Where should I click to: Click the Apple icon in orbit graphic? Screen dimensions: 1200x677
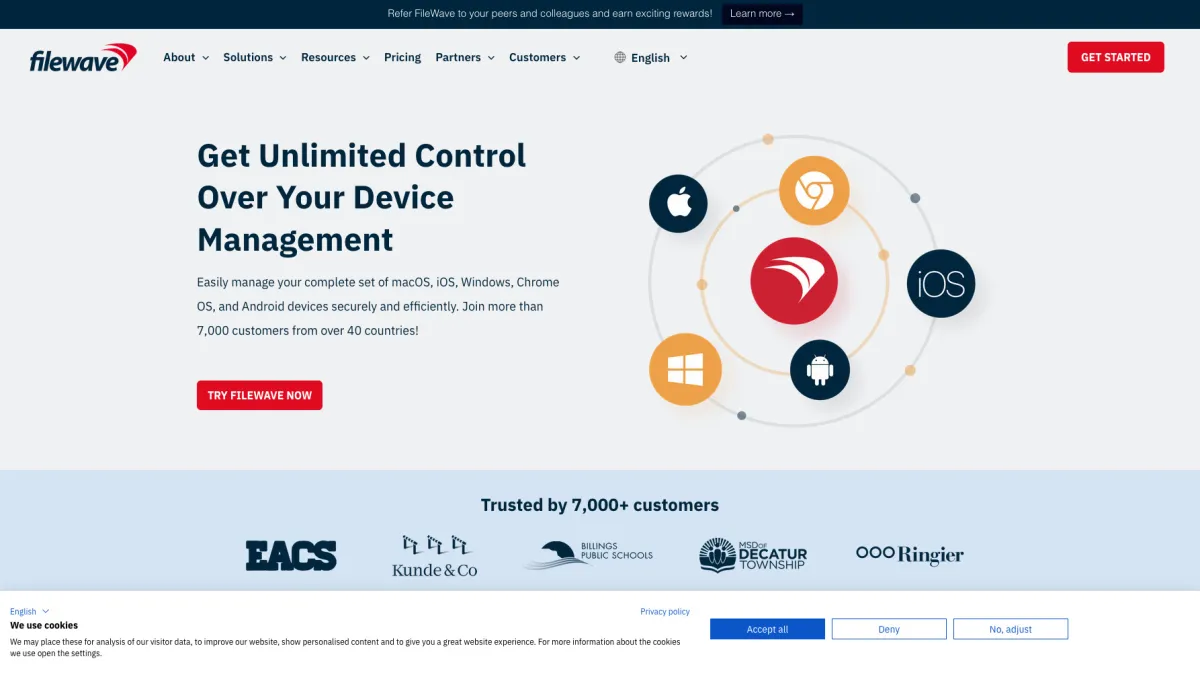pyautogui.click(x=678, y=204)
